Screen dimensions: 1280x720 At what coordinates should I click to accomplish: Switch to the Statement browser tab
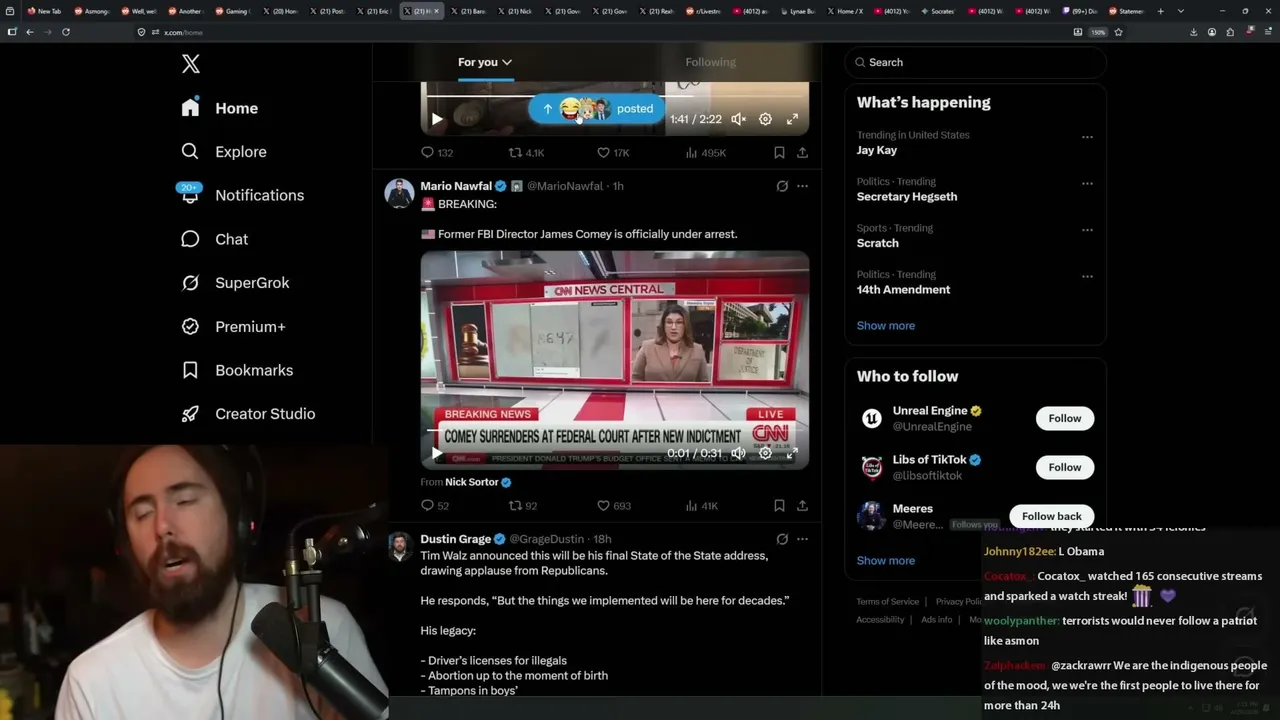pos(1126,11)
